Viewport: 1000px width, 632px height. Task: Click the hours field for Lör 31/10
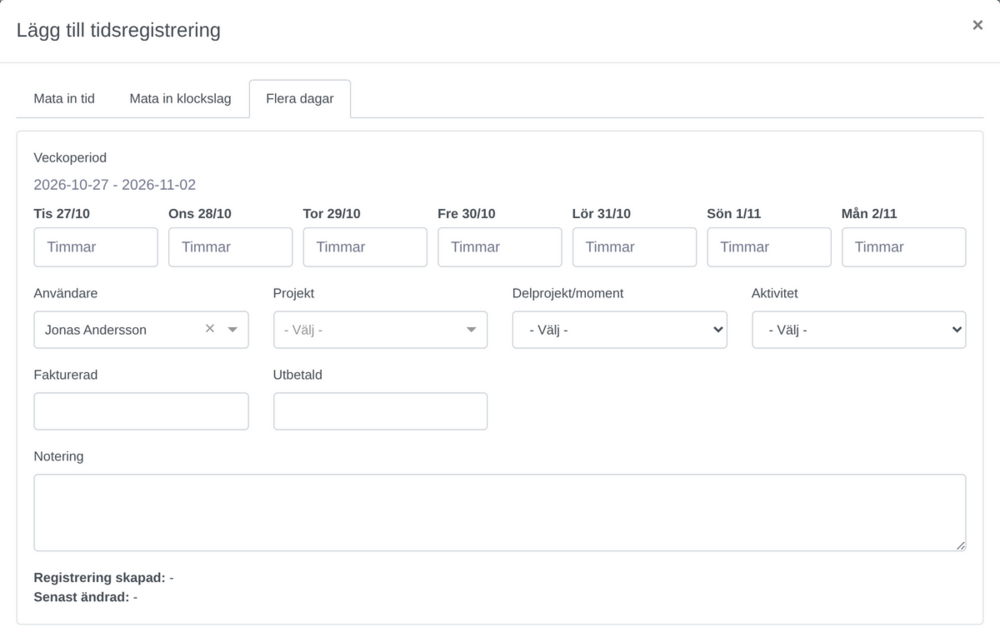(x=634, y=247)
